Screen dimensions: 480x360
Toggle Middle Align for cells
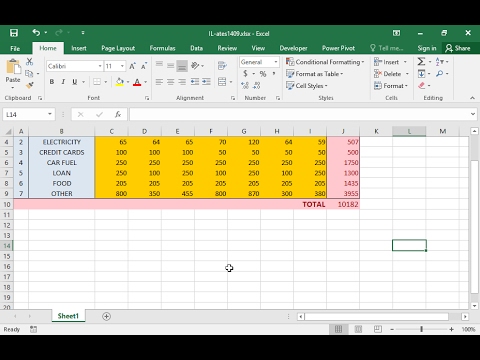(x=170, y=65)
